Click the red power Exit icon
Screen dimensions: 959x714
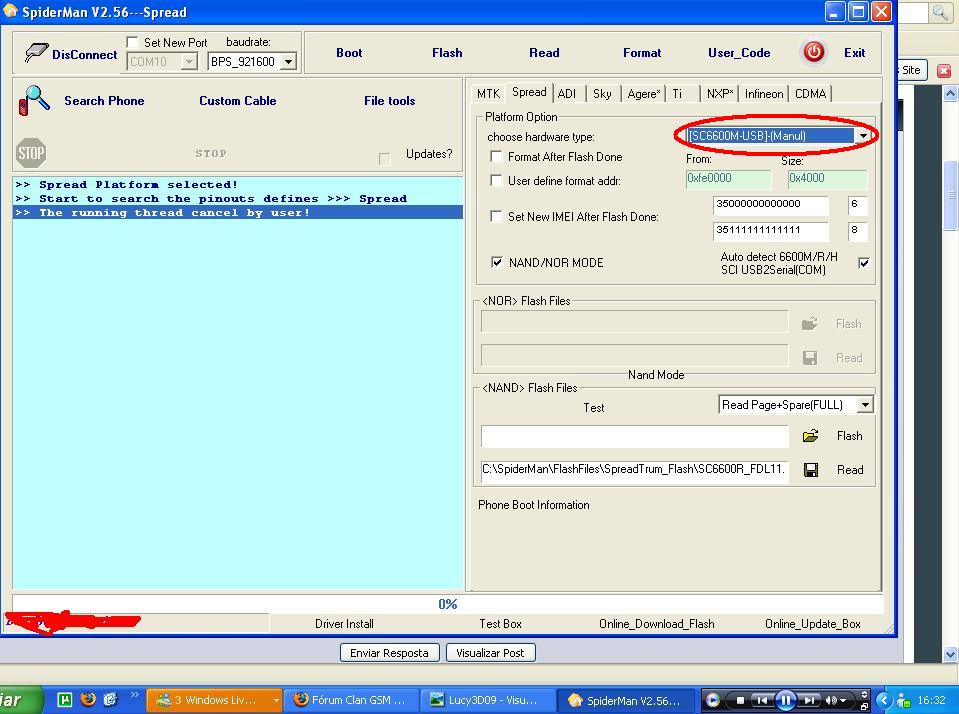pos(813,52)
